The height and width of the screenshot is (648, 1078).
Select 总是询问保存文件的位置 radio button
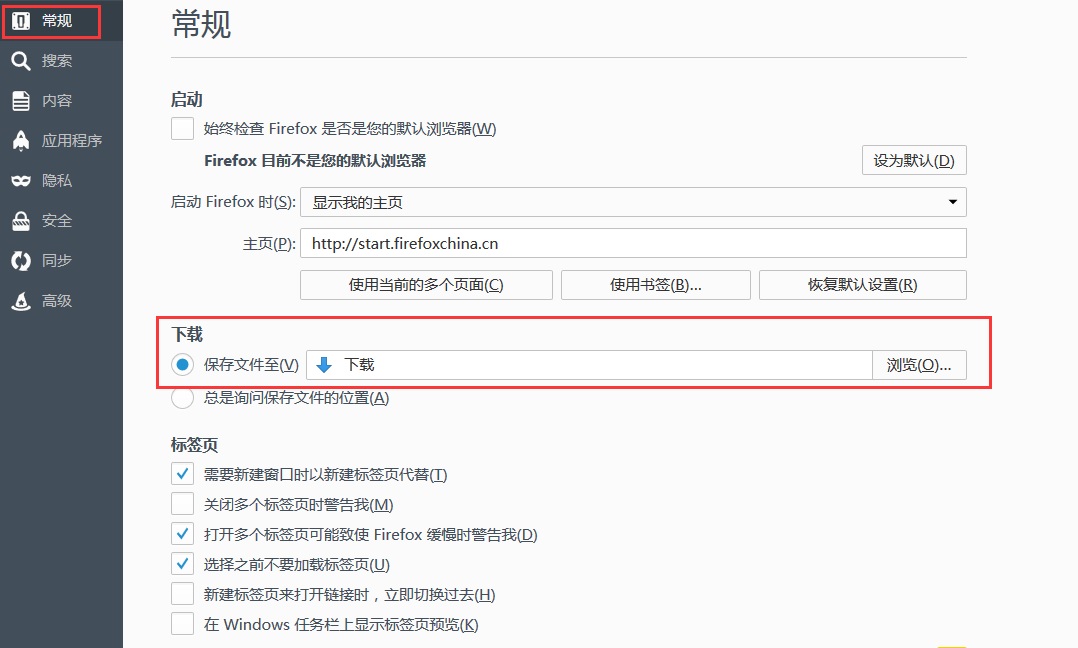click(182, 397)
